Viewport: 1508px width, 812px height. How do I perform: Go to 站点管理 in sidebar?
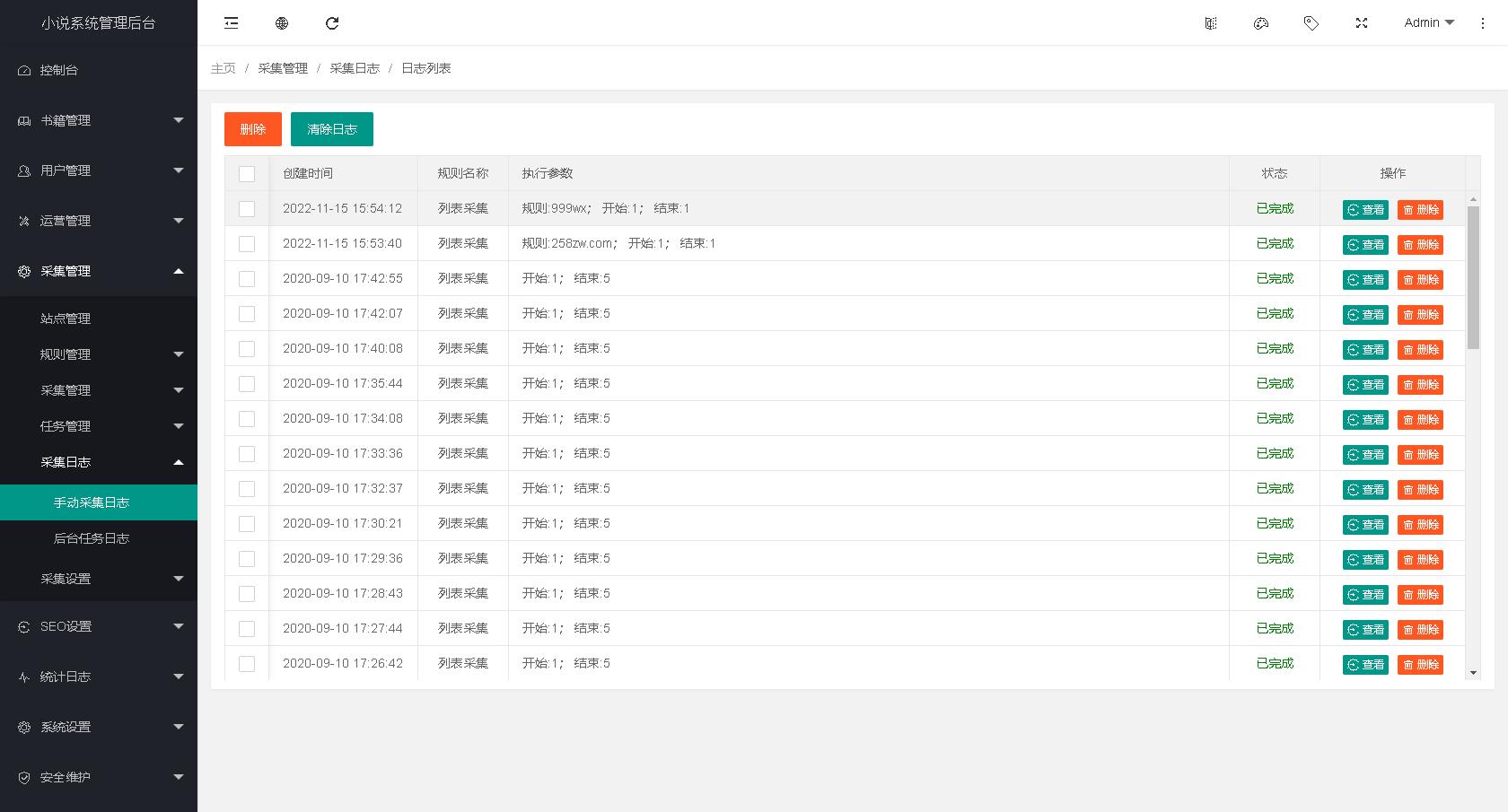point(66,319)
